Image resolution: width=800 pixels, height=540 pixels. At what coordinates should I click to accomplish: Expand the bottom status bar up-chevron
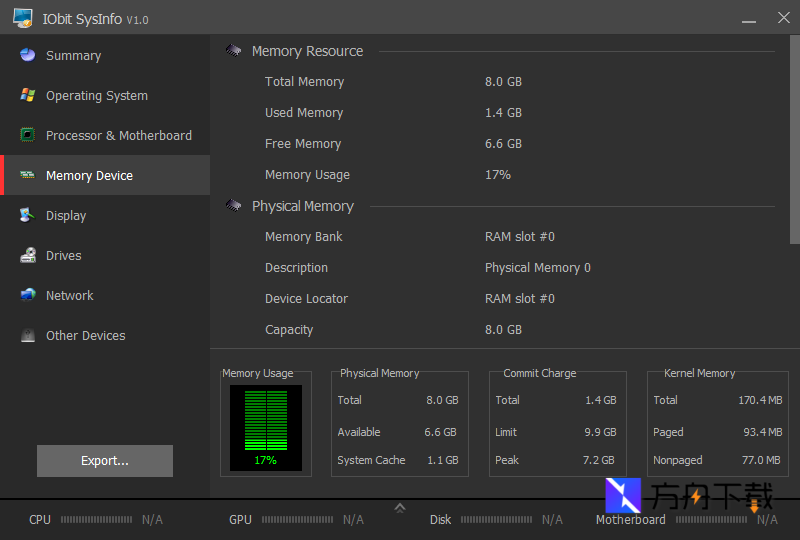400,508
